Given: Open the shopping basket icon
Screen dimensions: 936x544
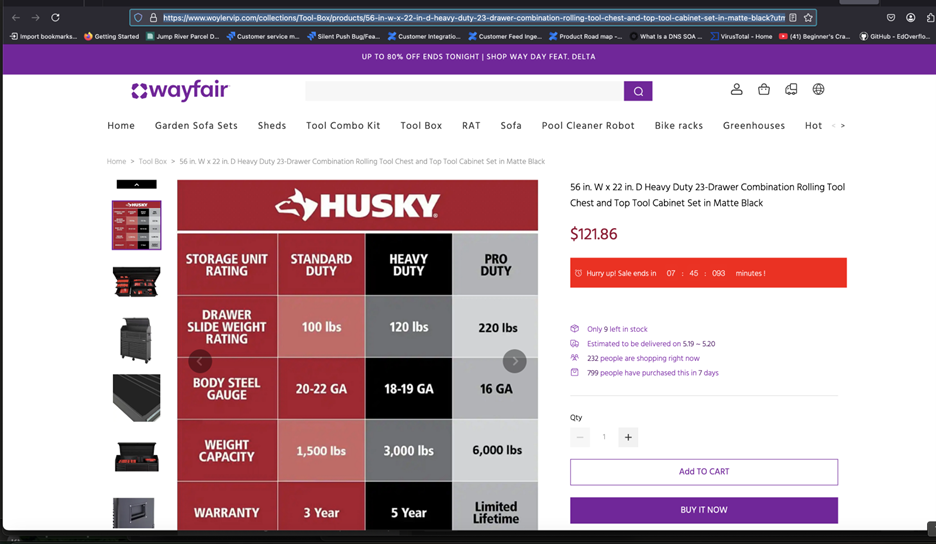Looking at the screenshot, I should point(763,90).
